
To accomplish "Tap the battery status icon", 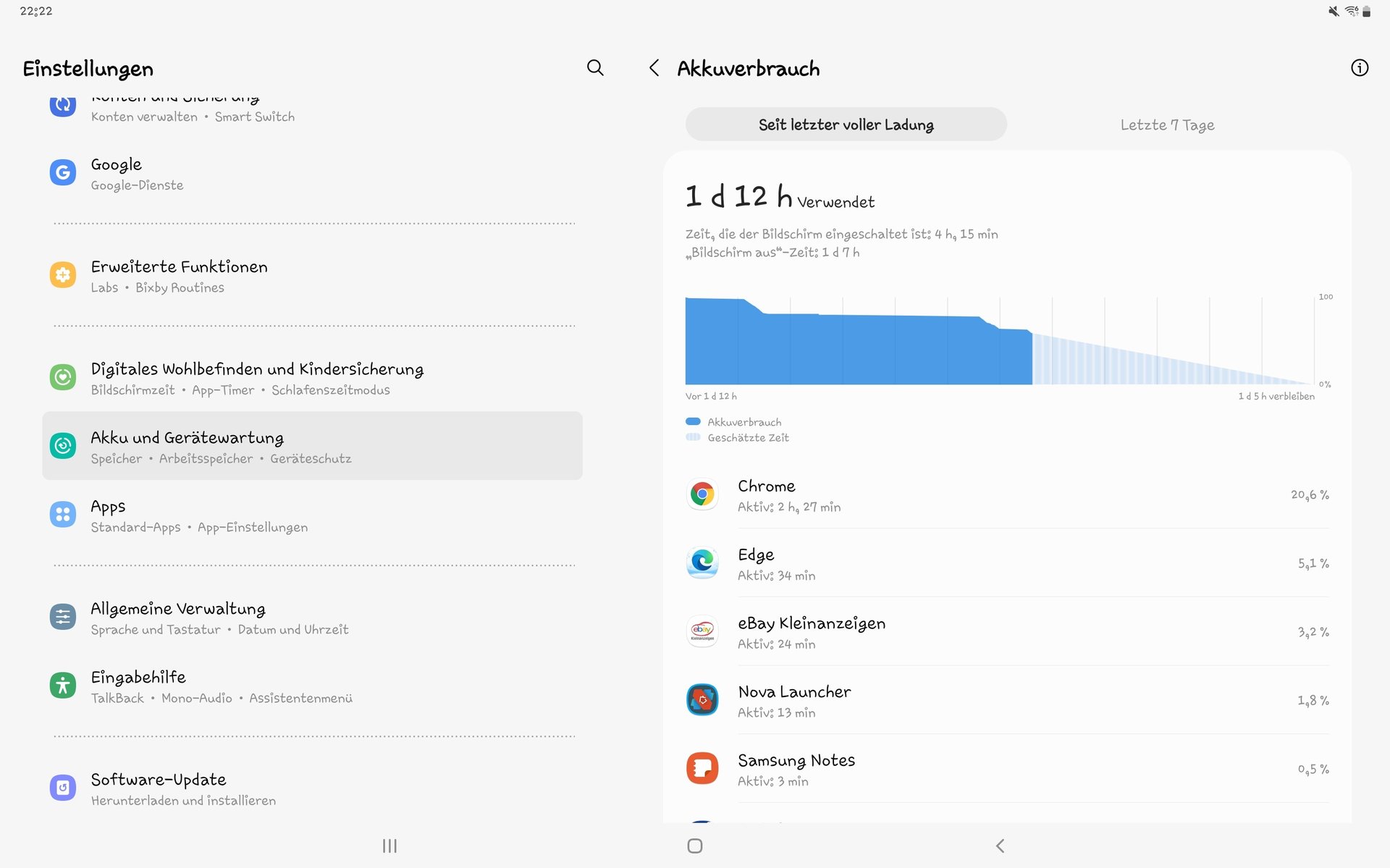I will (1367, 12).
